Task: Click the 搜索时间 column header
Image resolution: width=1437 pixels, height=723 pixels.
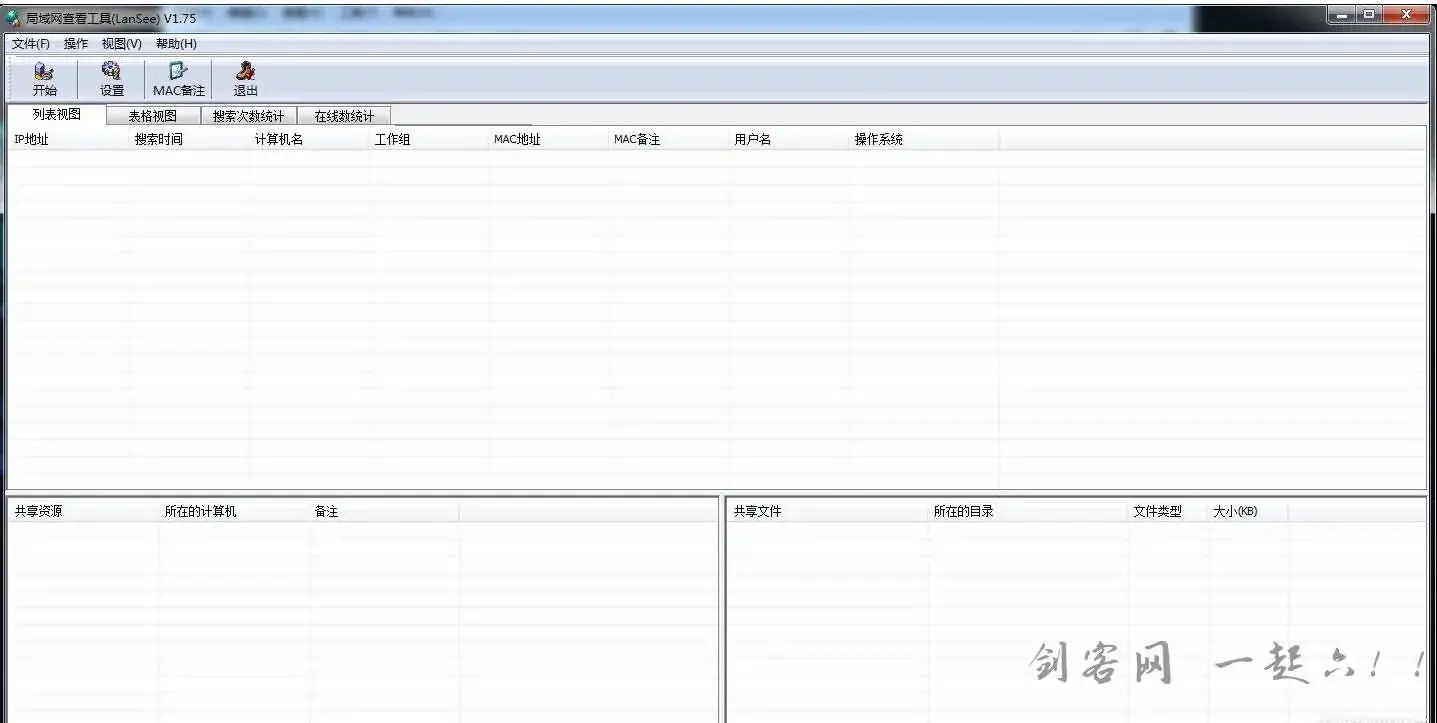Action: pos(190,139)
